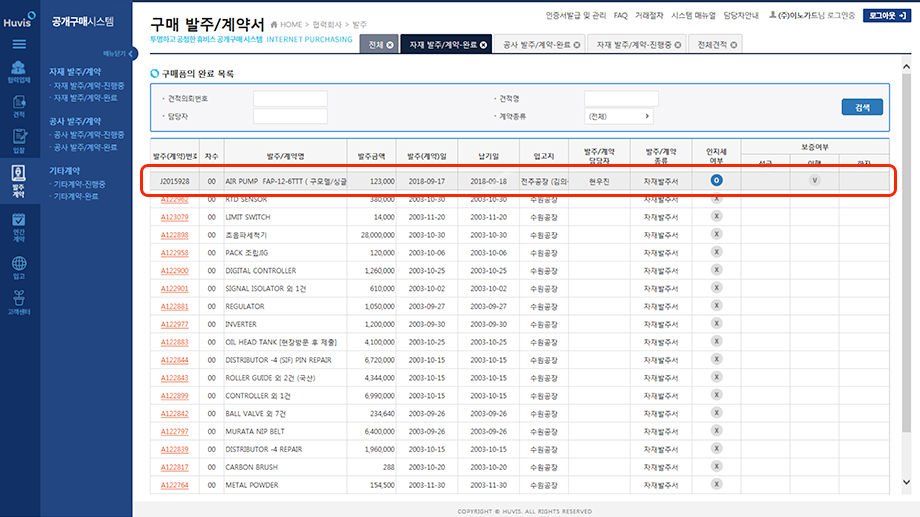
Task: Click the blue O stamp-tax icon for J2015928
Action: (716, 180)
